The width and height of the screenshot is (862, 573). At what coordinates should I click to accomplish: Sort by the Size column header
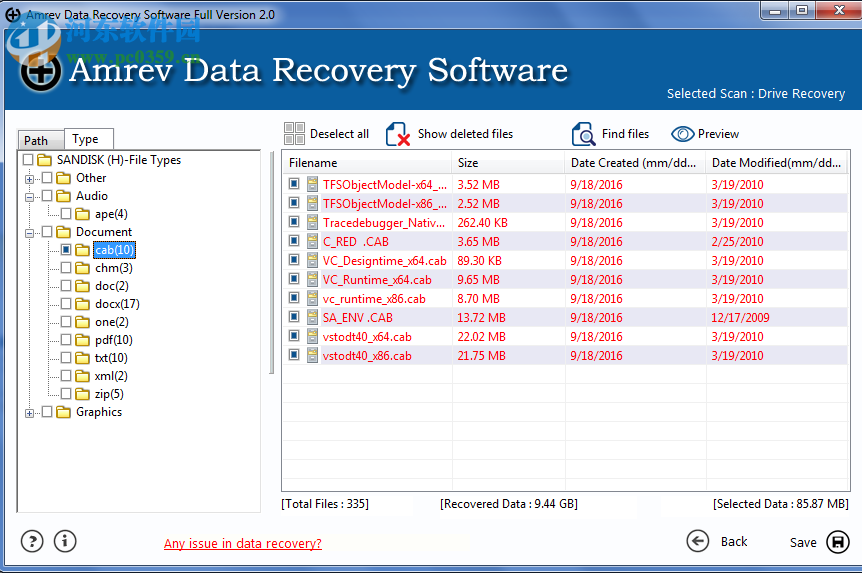509,163
